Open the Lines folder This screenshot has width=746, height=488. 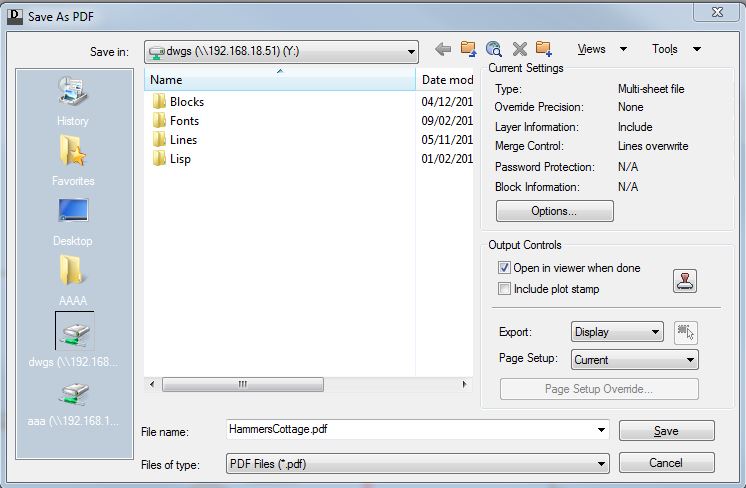pos(175,140)
